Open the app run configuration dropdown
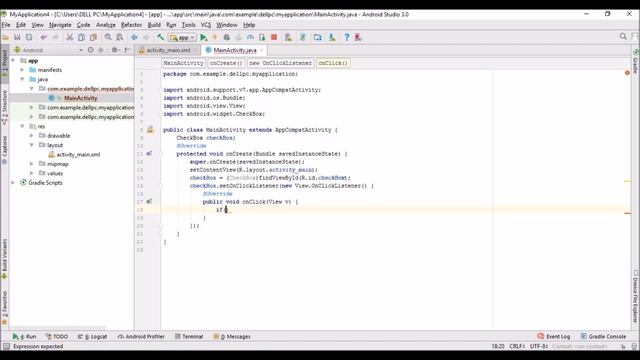The image size is (640, 360). pyautogui.click(x=183, y=38)
